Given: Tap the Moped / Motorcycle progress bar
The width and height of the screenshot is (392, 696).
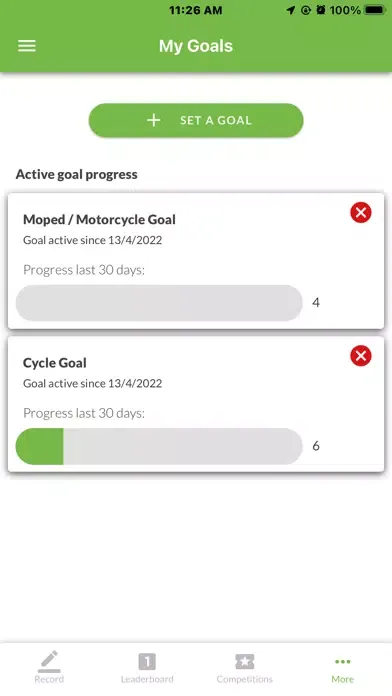Looking at the screenshot, I should 159,303.
